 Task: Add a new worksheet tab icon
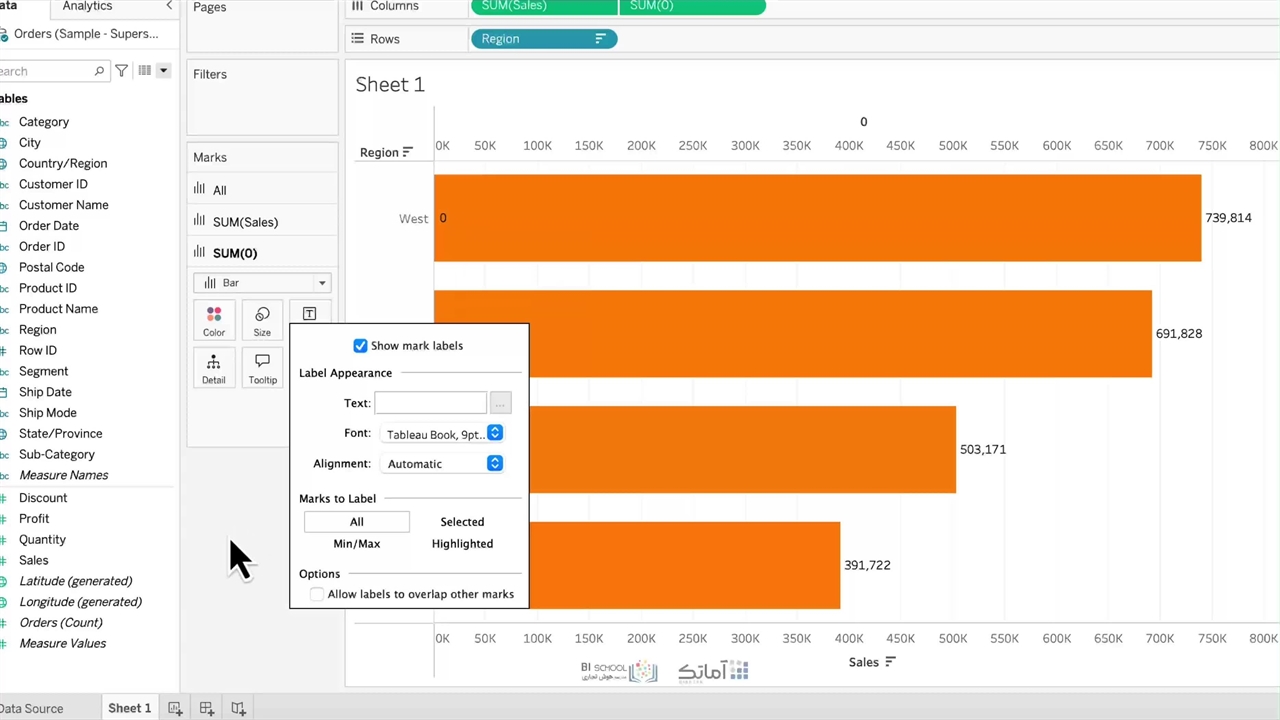(x=175, y=708)
